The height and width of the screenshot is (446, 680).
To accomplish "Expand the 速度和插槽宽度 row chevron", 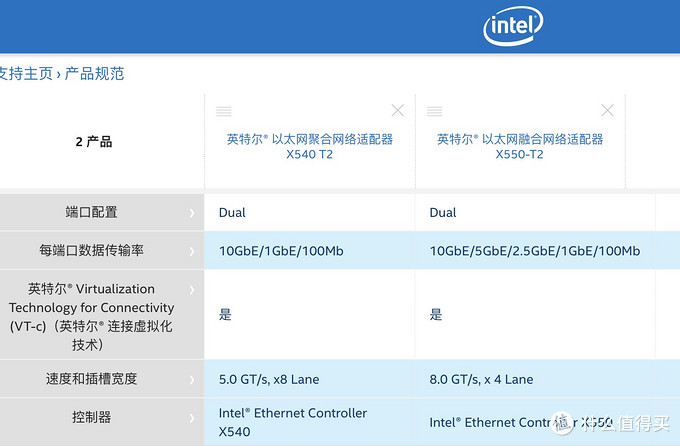I will click(191, 379).
